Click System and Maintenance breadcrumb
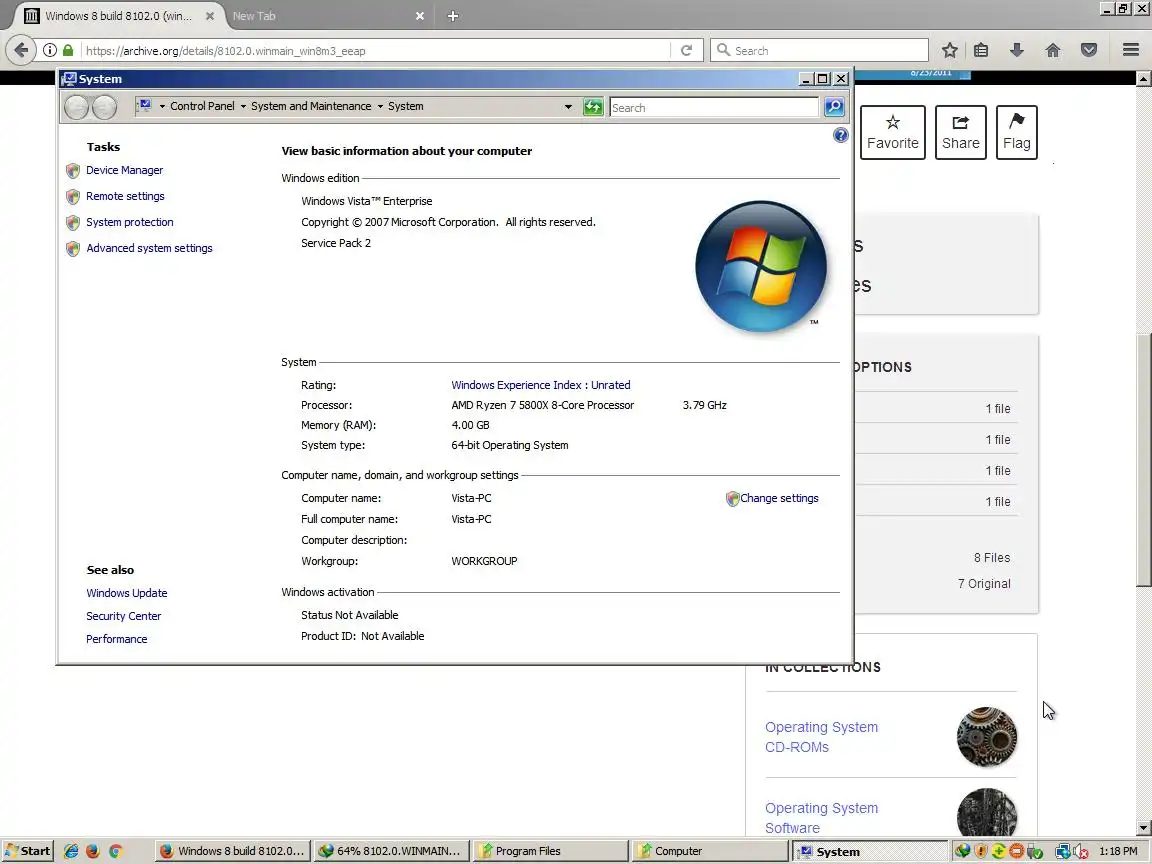The height and width of the screenshot is (864, 1152). [311, 106]
